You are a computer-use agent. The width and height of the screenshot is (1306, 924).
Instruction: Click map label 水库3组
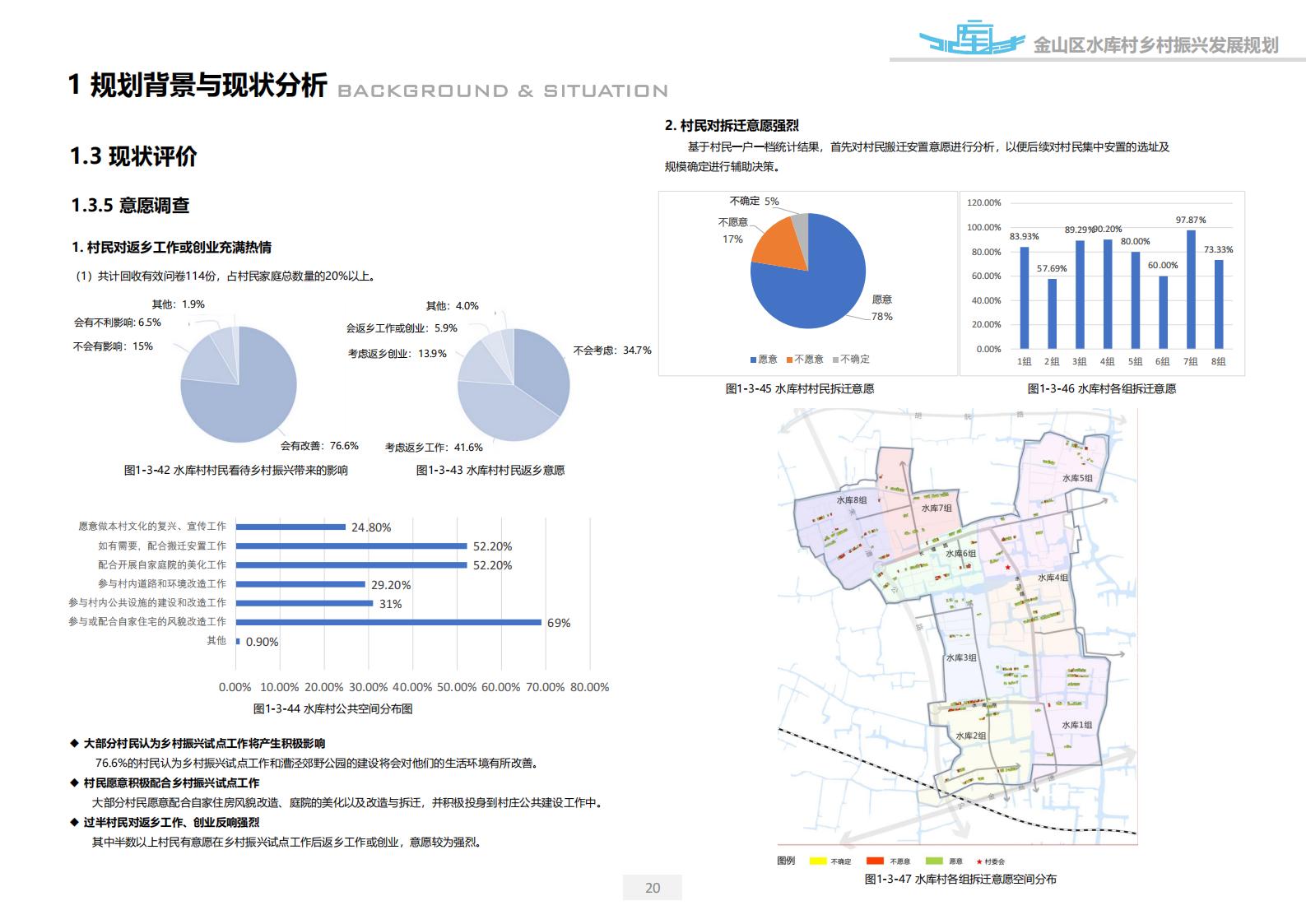click(x=961, y=658)
